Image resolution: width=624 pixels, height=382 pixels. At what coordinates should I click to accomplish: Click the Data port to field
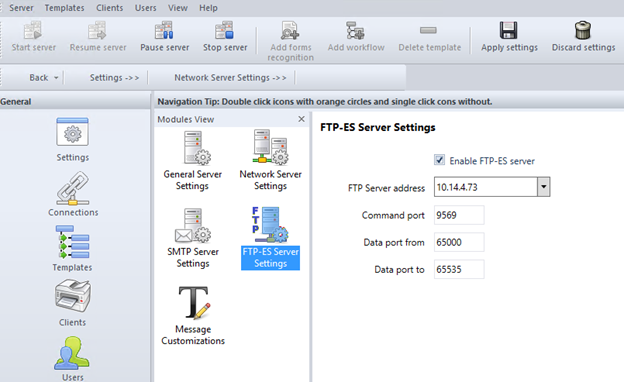(459, 269)
